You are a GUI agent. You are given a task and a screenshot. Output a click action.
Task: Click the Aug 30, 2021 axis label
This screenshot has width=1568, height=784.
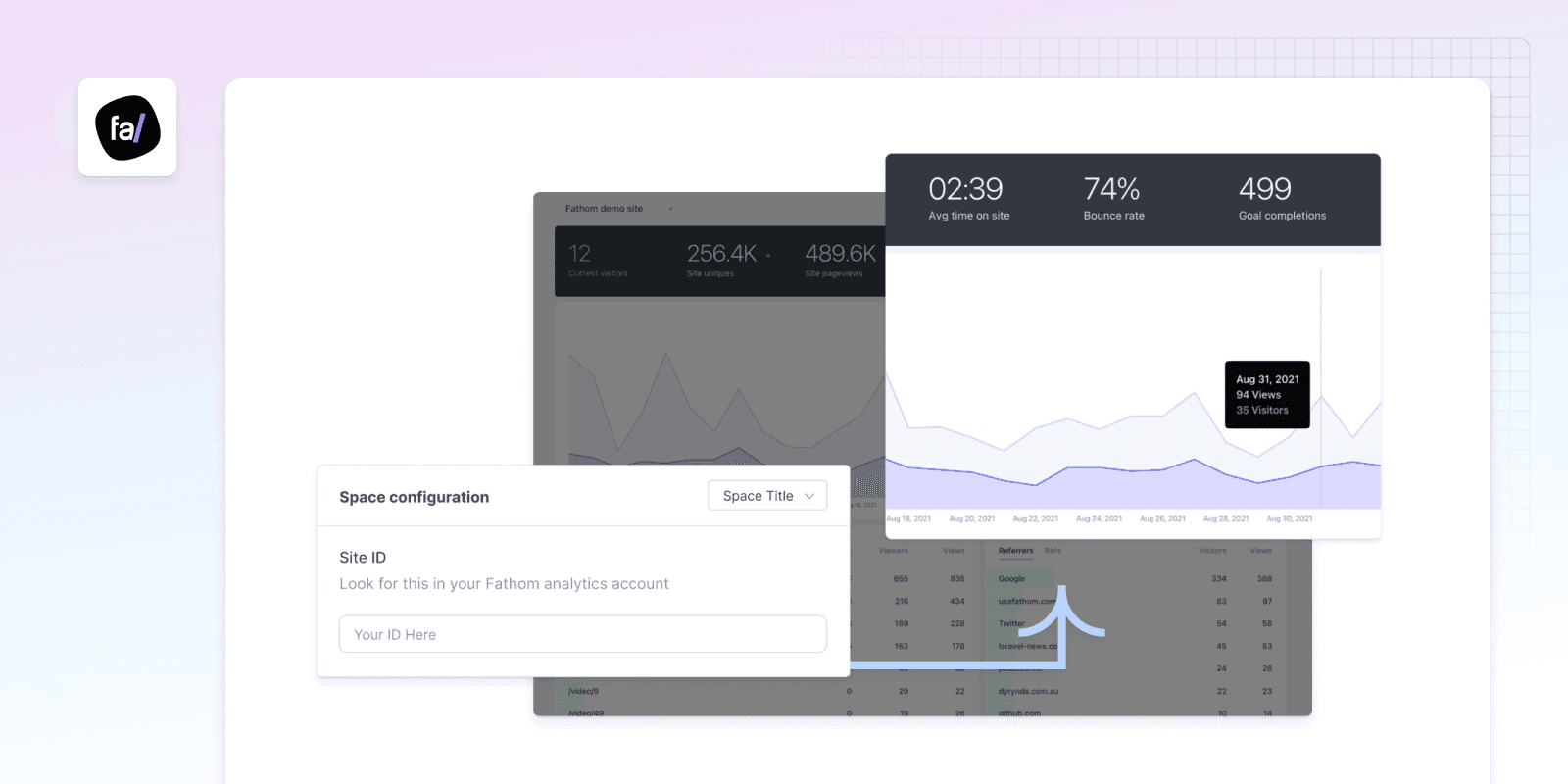[1289, 519]
